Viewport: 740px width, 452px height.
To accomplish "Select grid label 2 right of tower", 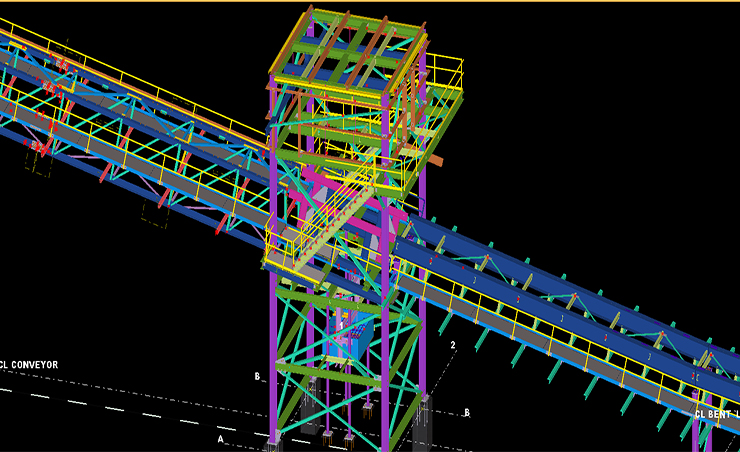I will click(x=453, y=345).
